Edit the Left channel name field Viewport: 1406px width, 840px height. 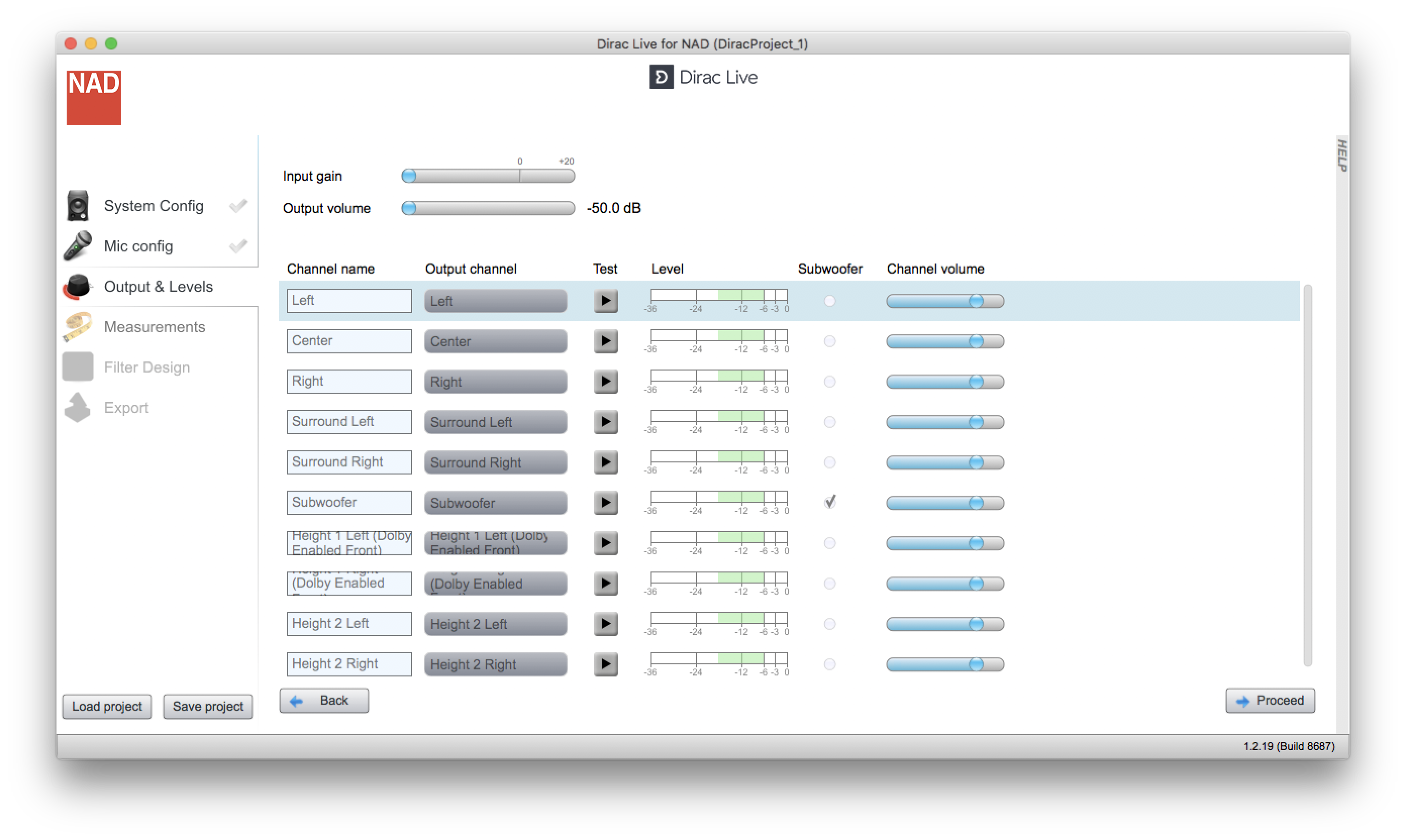[349, 300]
